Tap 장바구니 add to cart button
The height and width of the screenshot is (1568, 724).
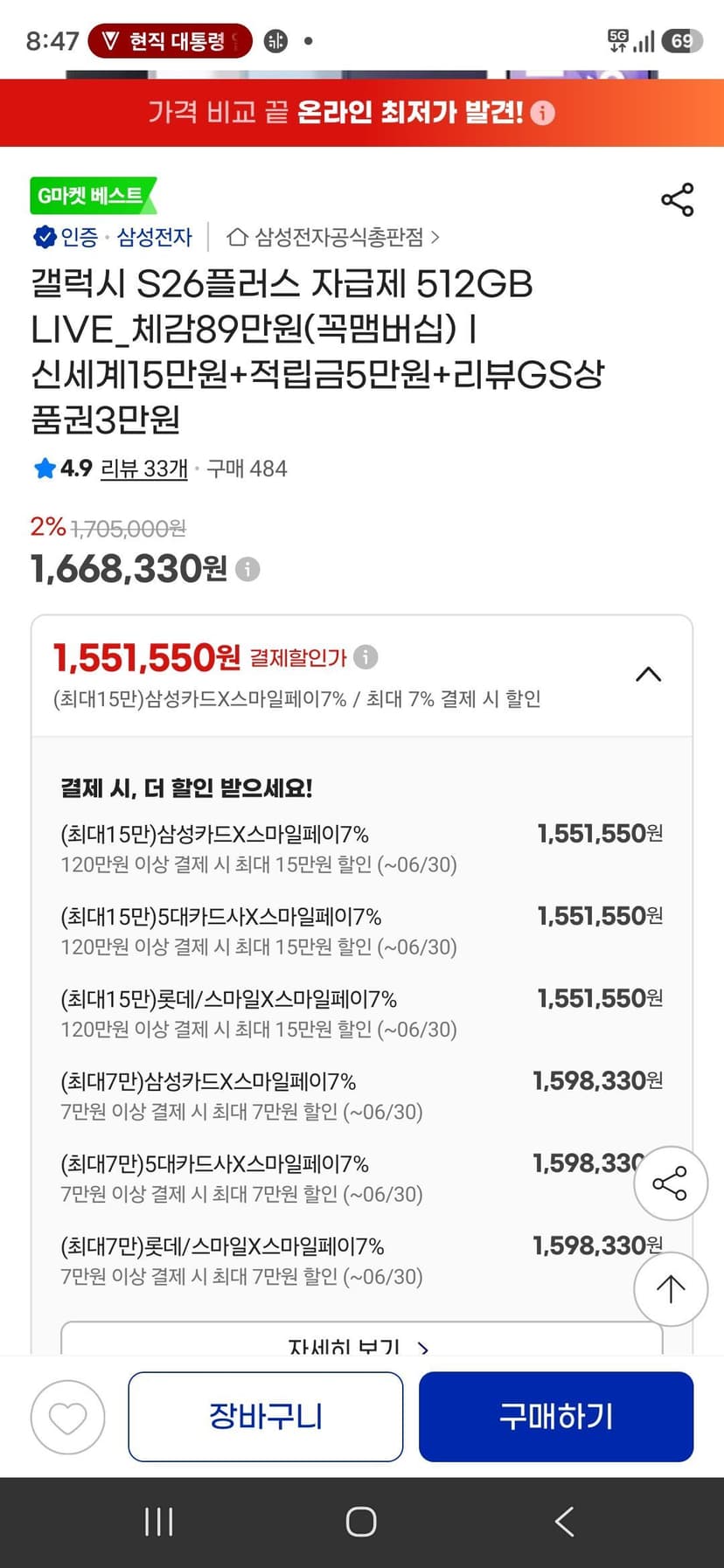(266, 1417)
